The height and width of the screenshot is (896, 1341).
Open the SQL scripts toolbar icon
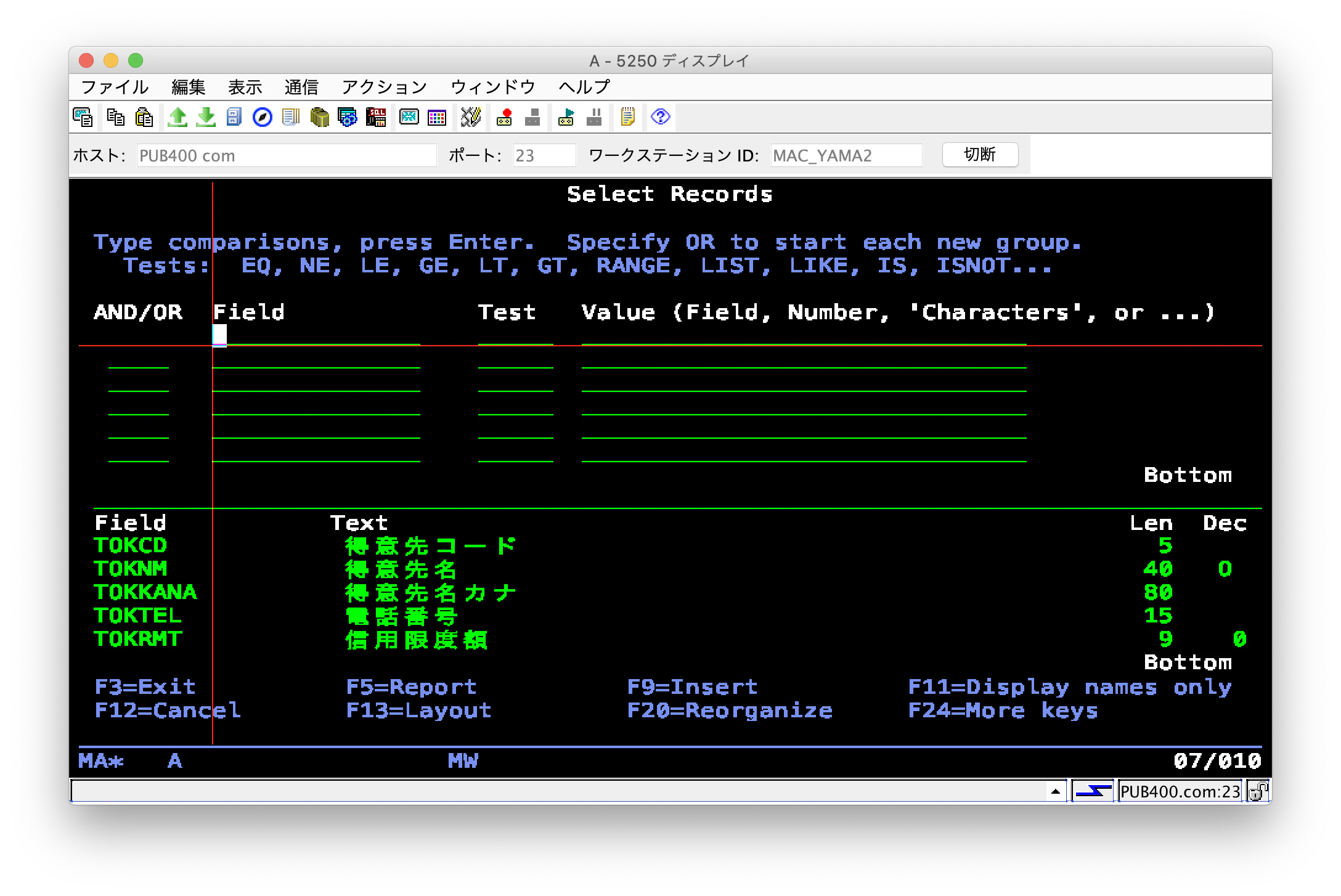coord(376,117)
